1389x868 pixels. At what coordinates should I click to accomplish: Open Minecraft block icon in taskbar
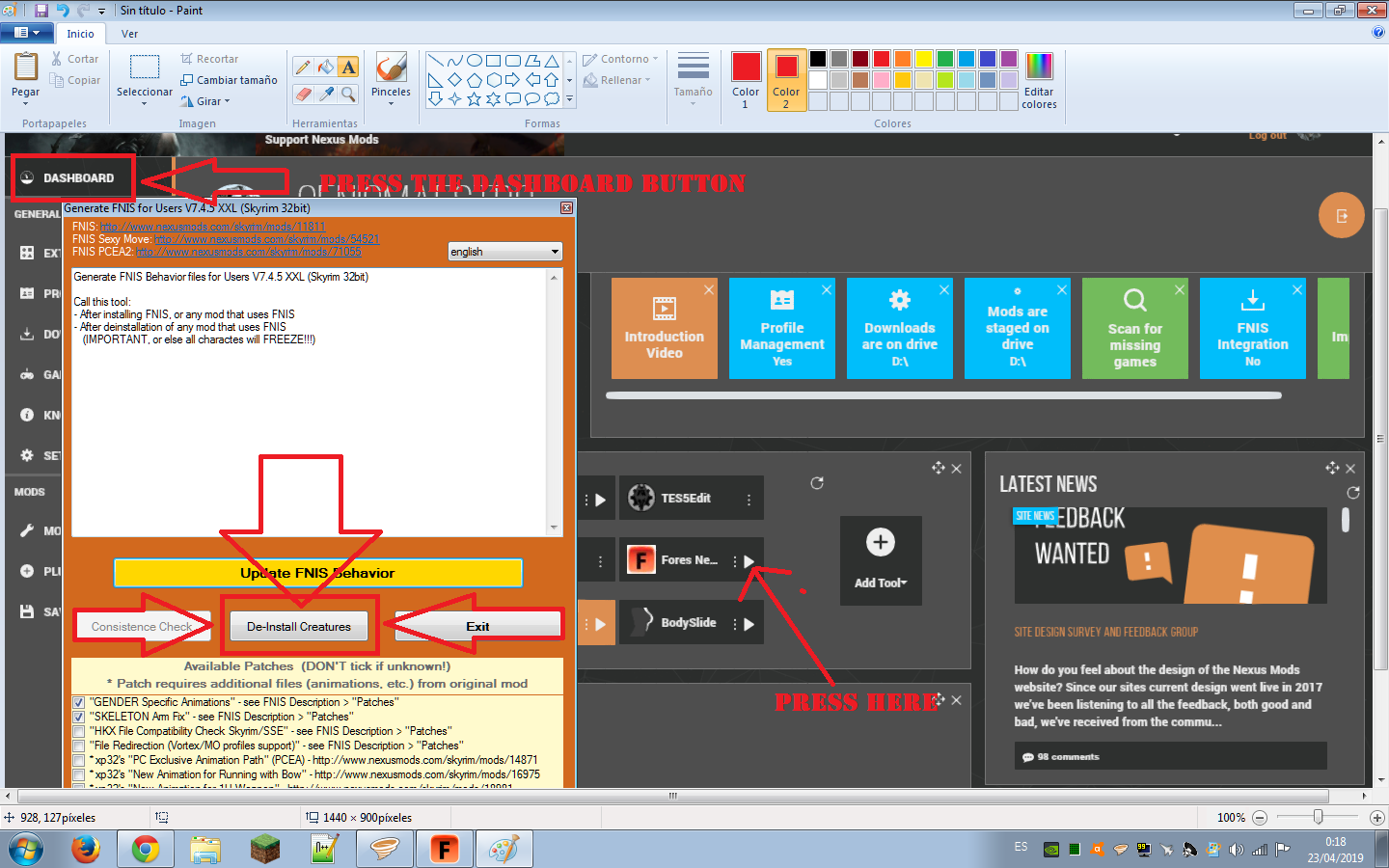264,850
